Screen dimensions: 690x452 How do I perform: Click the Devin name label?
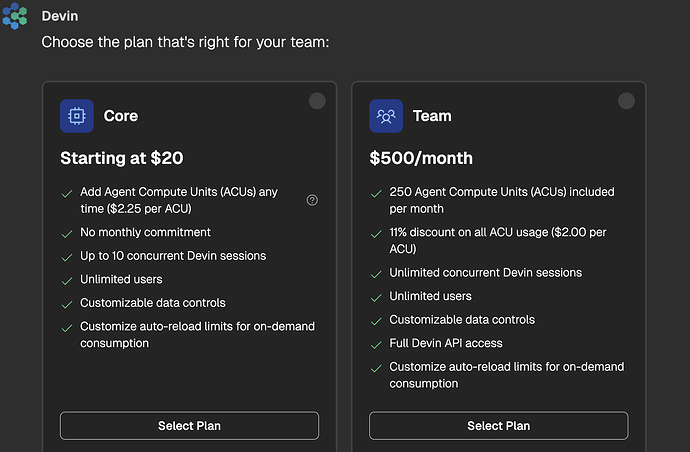(60, 16)
